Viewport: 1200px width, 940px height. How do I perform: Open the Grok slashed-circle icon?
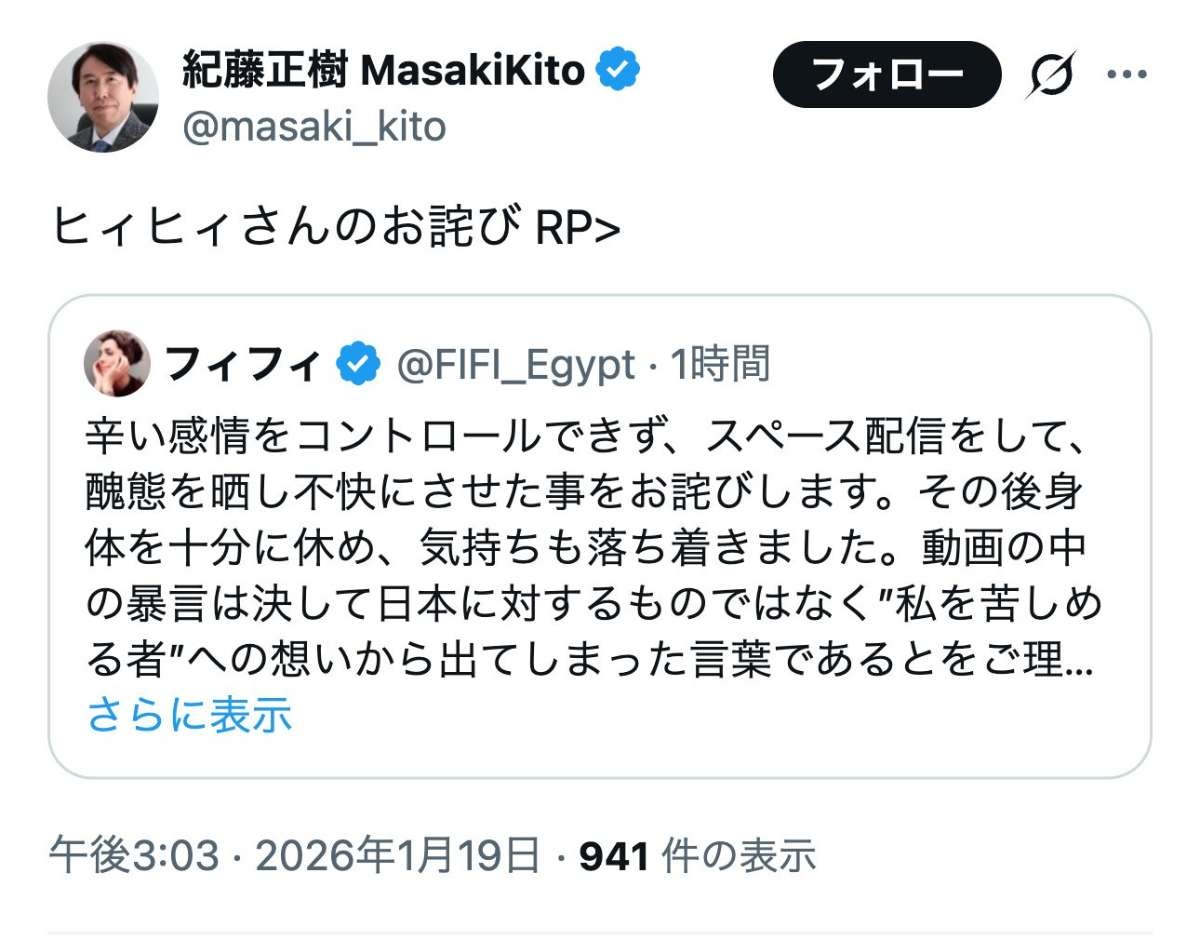1049,75
